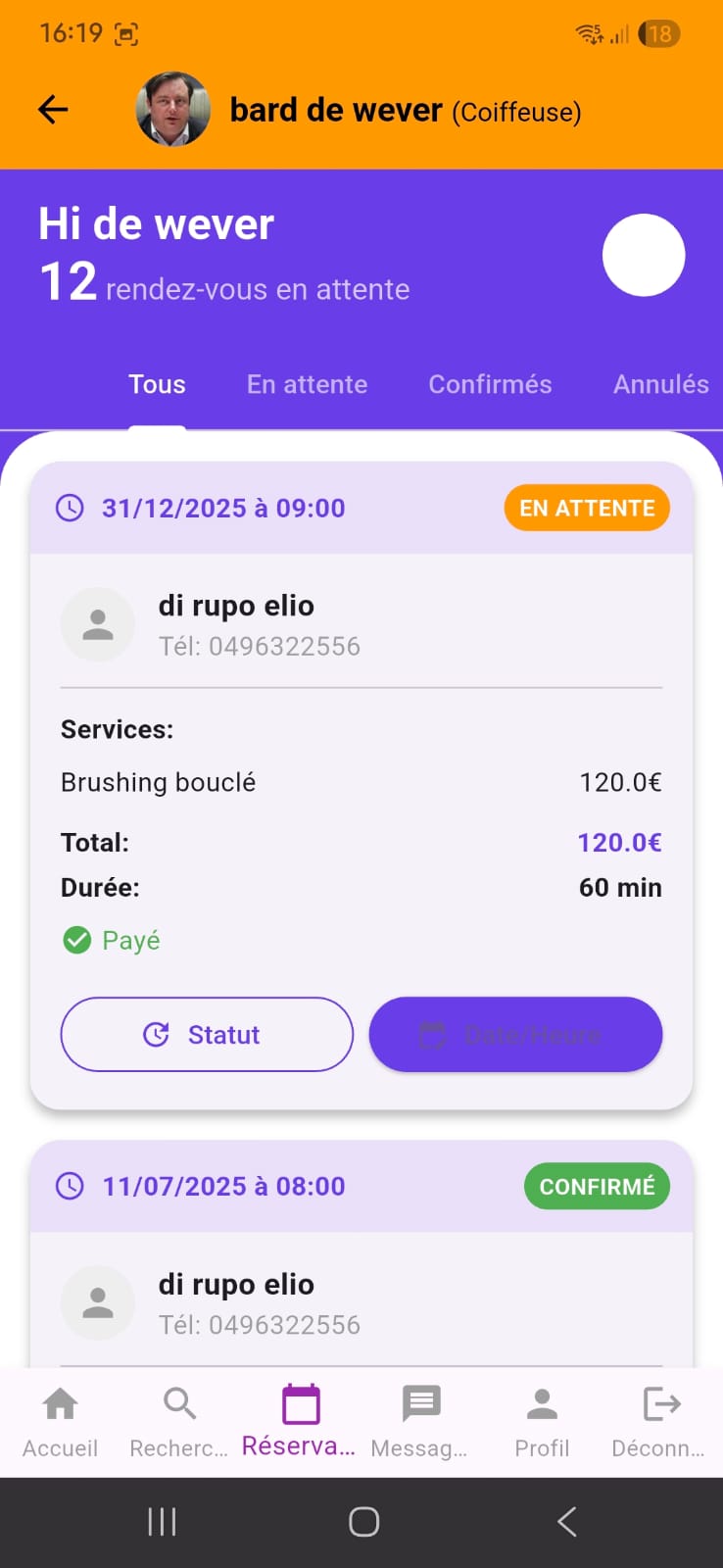This screenshot has height=1568, width=723.
Task: Tap the clock icon beside 11/07/2025
Action: click(70, 1186)
